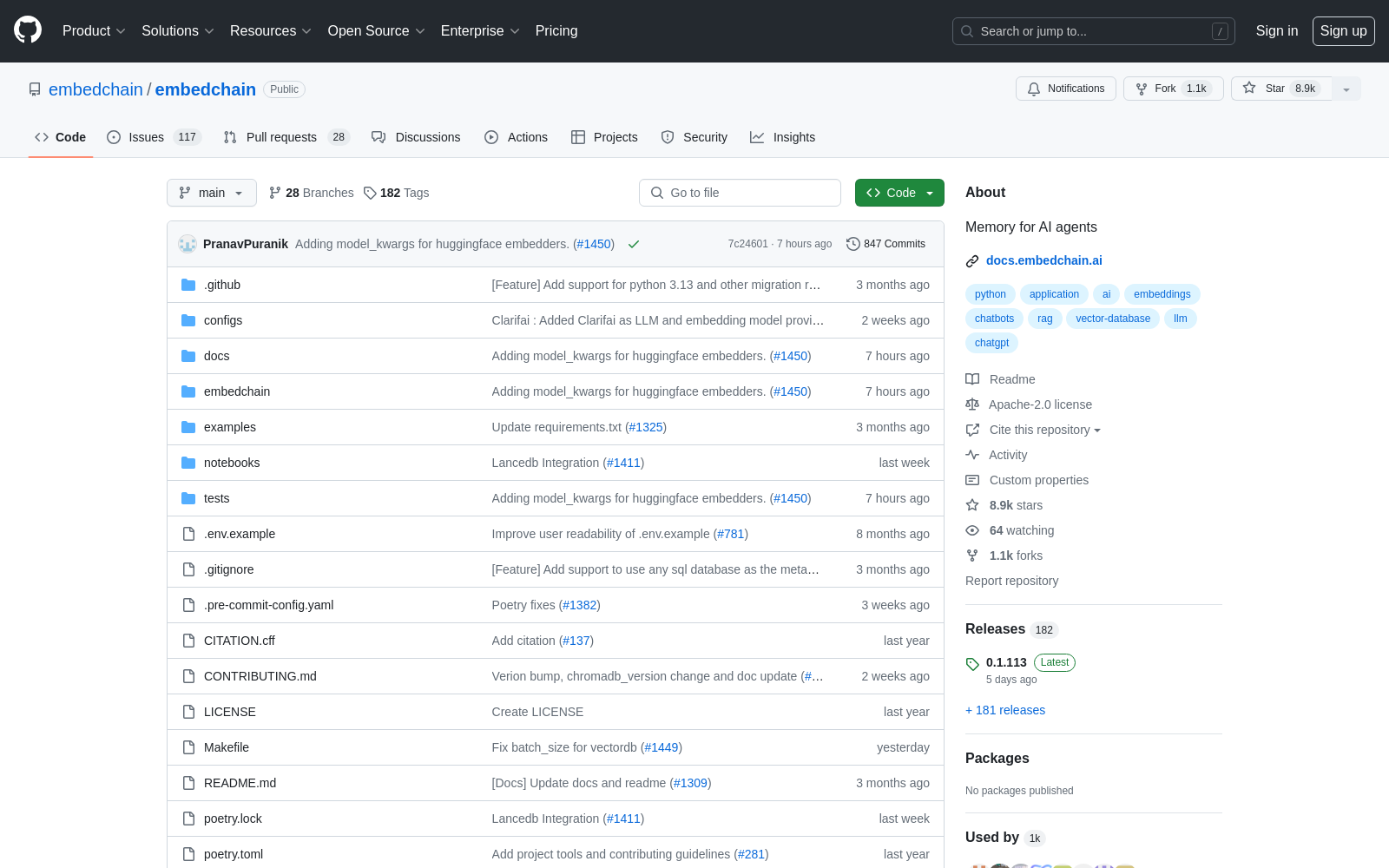Image resolution: width=1389 pixels, height=868 pixels.
Task: Switch to the Pull requests tab
Action: [x=286, y=137]
